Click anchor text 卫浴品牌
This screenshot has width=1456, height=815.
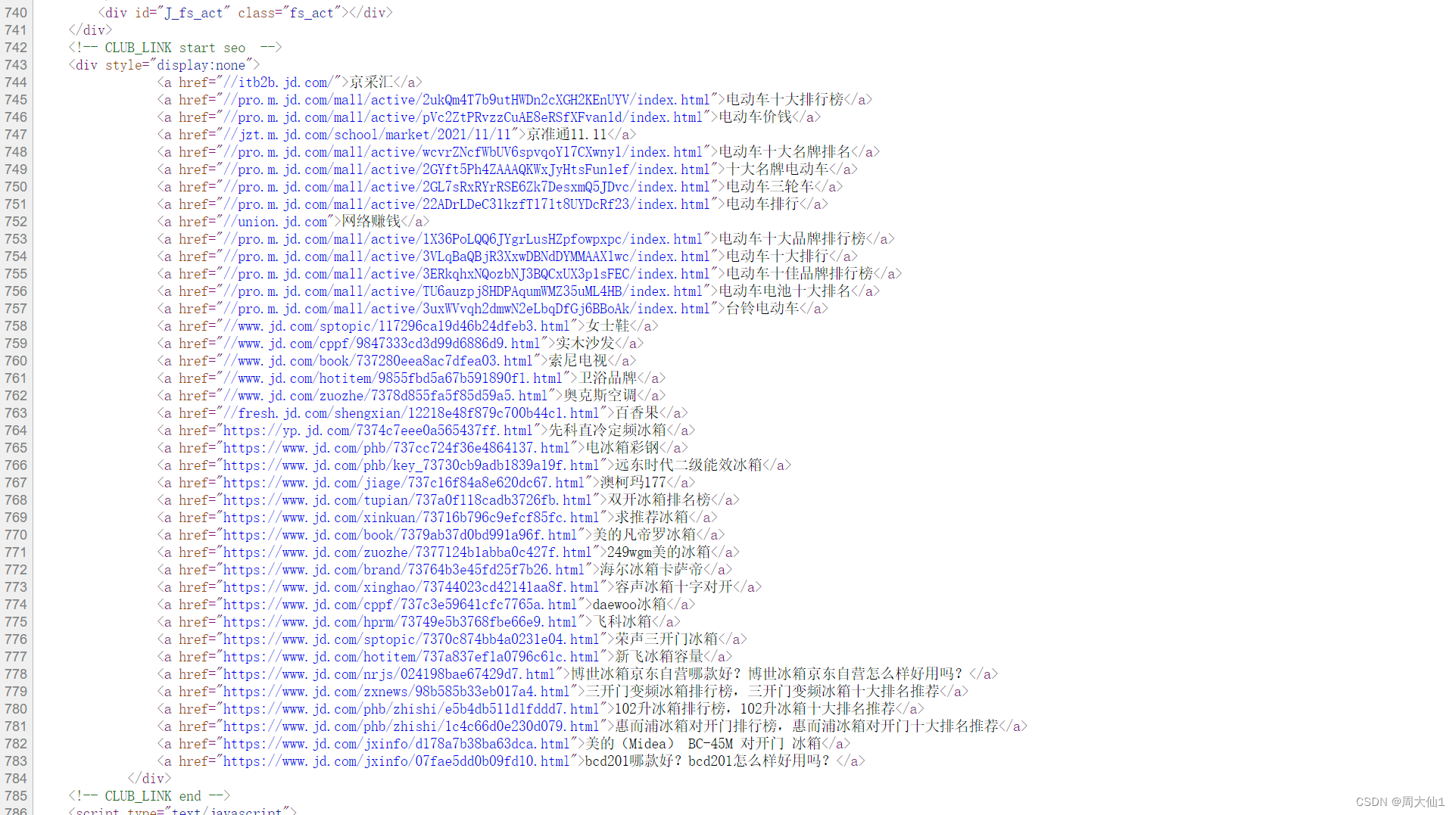(608, 378)
